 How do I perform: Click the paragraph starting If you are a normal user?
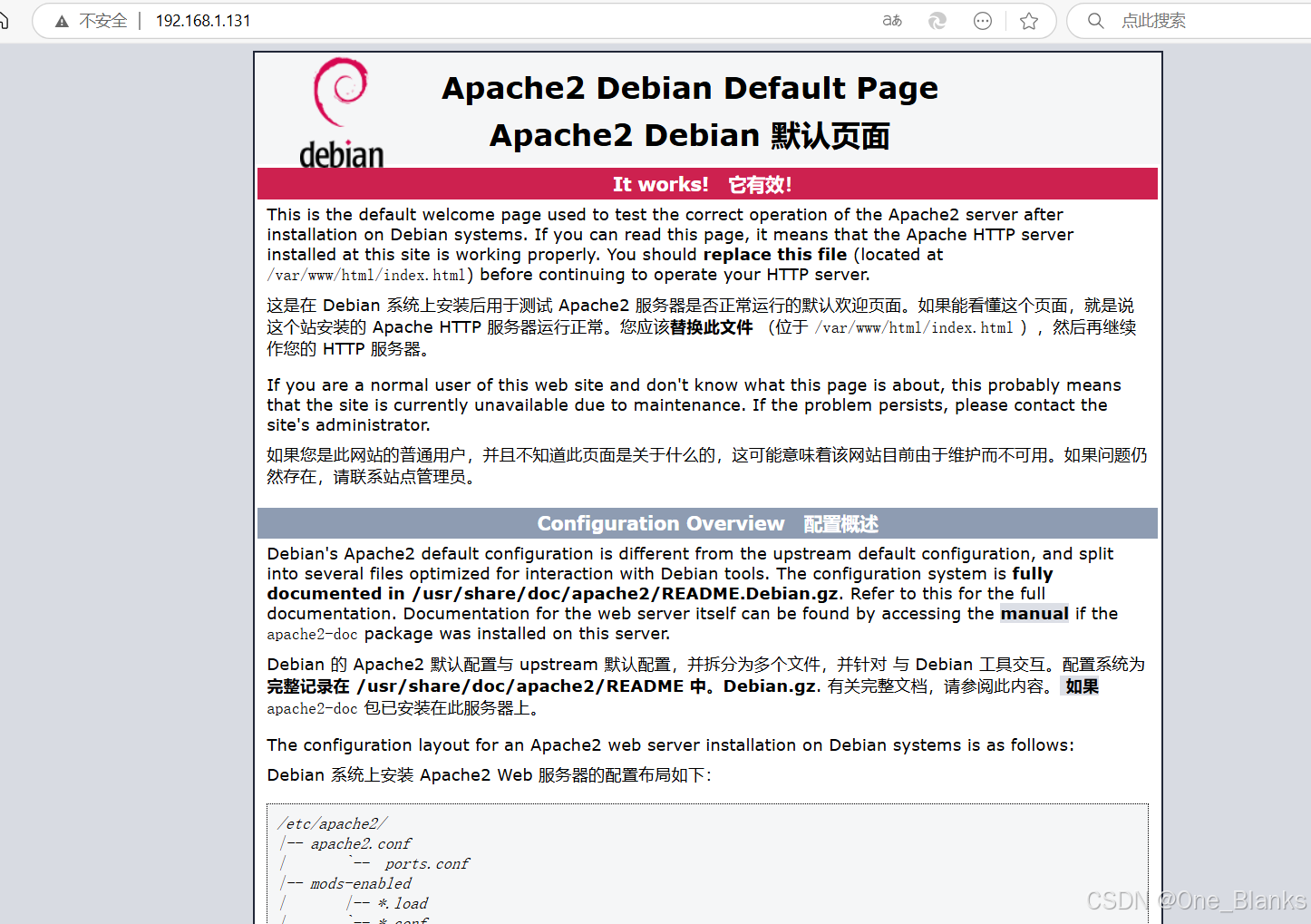point(694,405)
